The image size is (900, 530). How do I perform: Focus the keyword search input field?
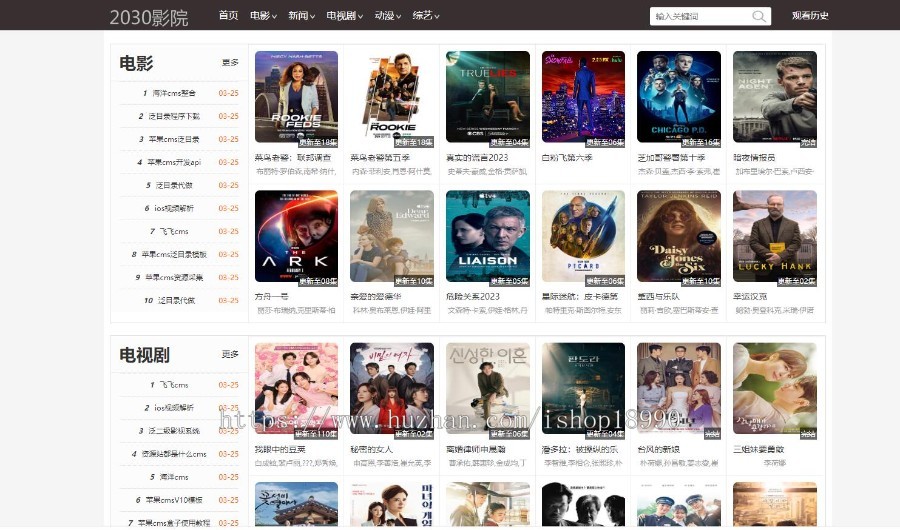point(700,16)
